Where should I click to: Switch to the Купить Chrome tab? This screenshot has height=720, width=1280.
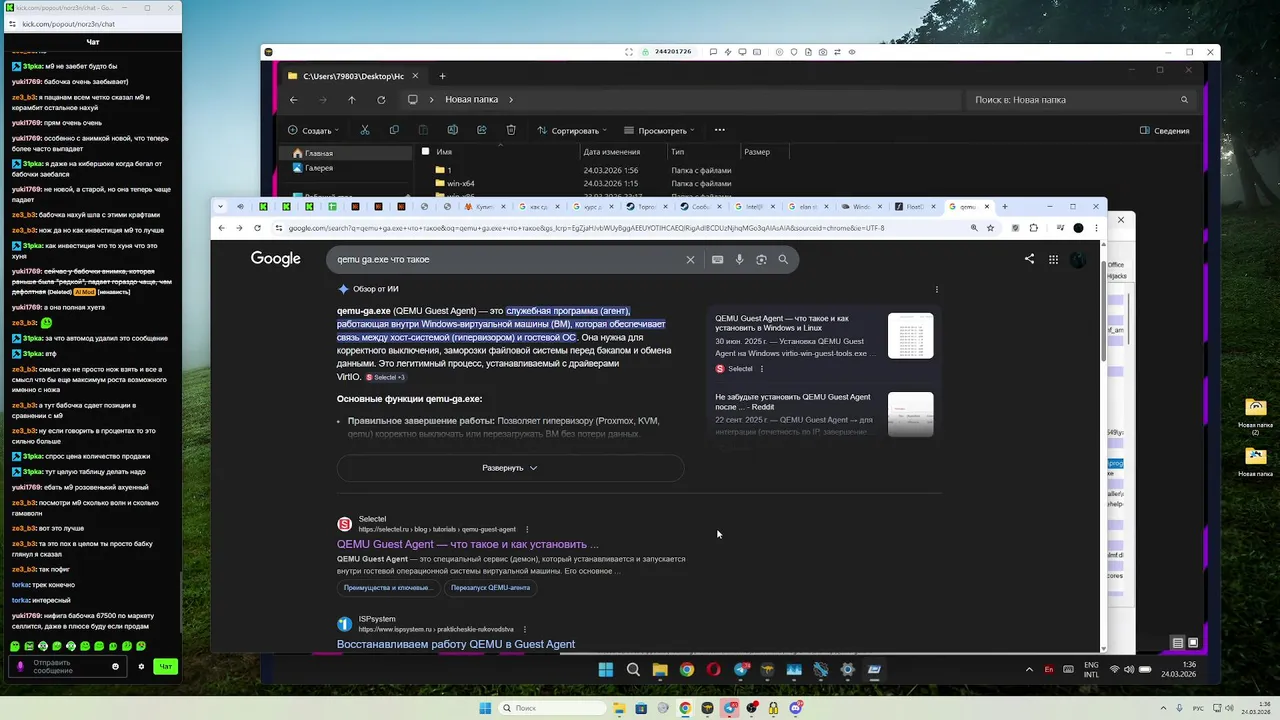pos(485,206)
